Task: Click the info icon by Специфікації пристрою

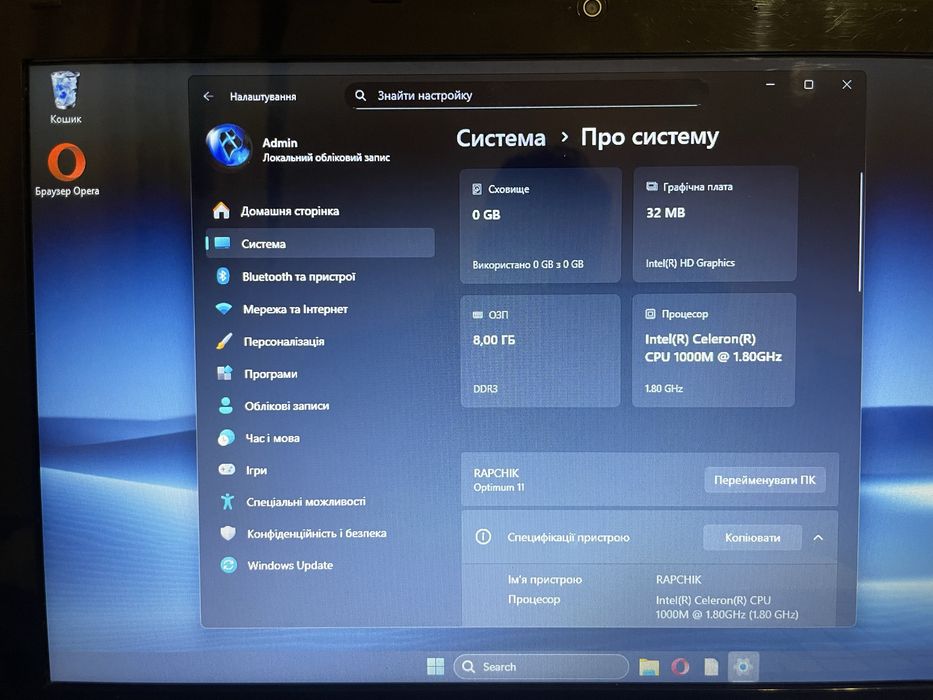Action: pyautogui.click(x=483, y=537)
